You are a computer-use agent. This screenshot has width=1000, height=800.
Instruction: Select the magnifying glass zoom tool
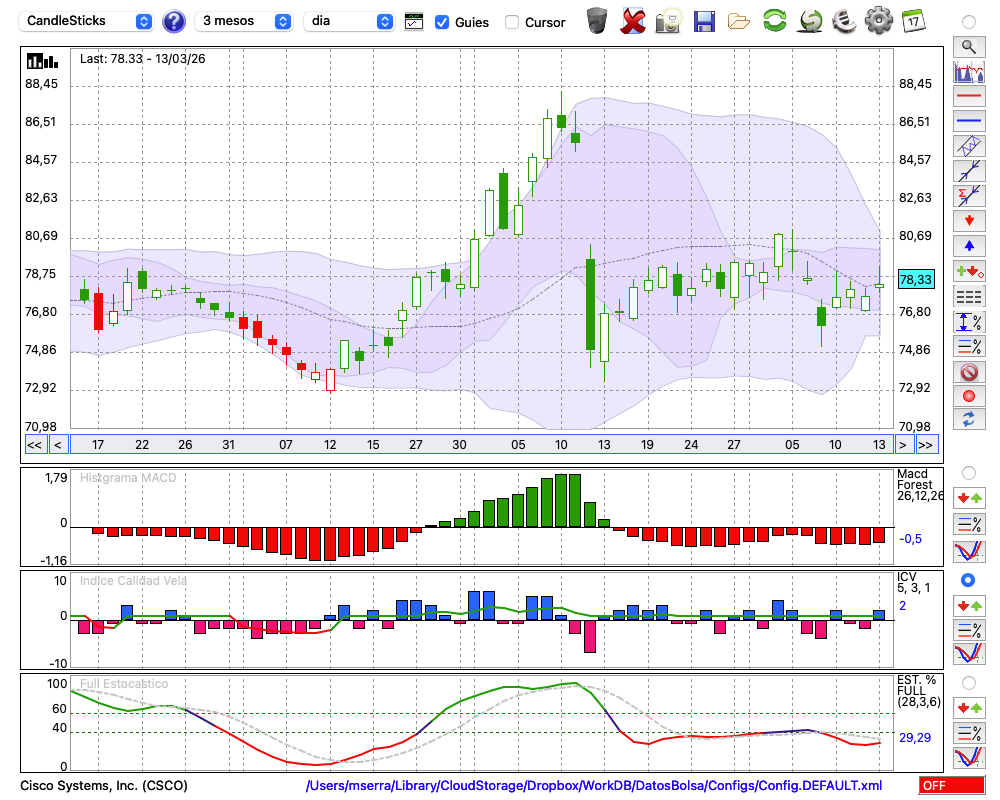(x=968, y=46)
